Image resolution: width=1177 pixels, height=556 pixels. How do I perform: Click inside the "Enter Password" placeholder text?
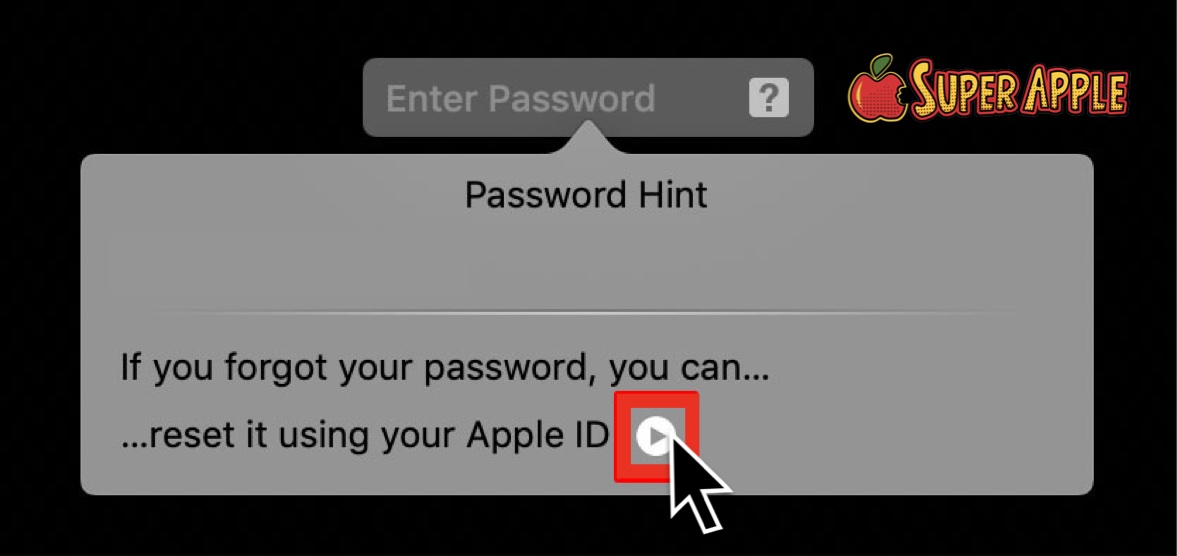(x=520, y=98)
